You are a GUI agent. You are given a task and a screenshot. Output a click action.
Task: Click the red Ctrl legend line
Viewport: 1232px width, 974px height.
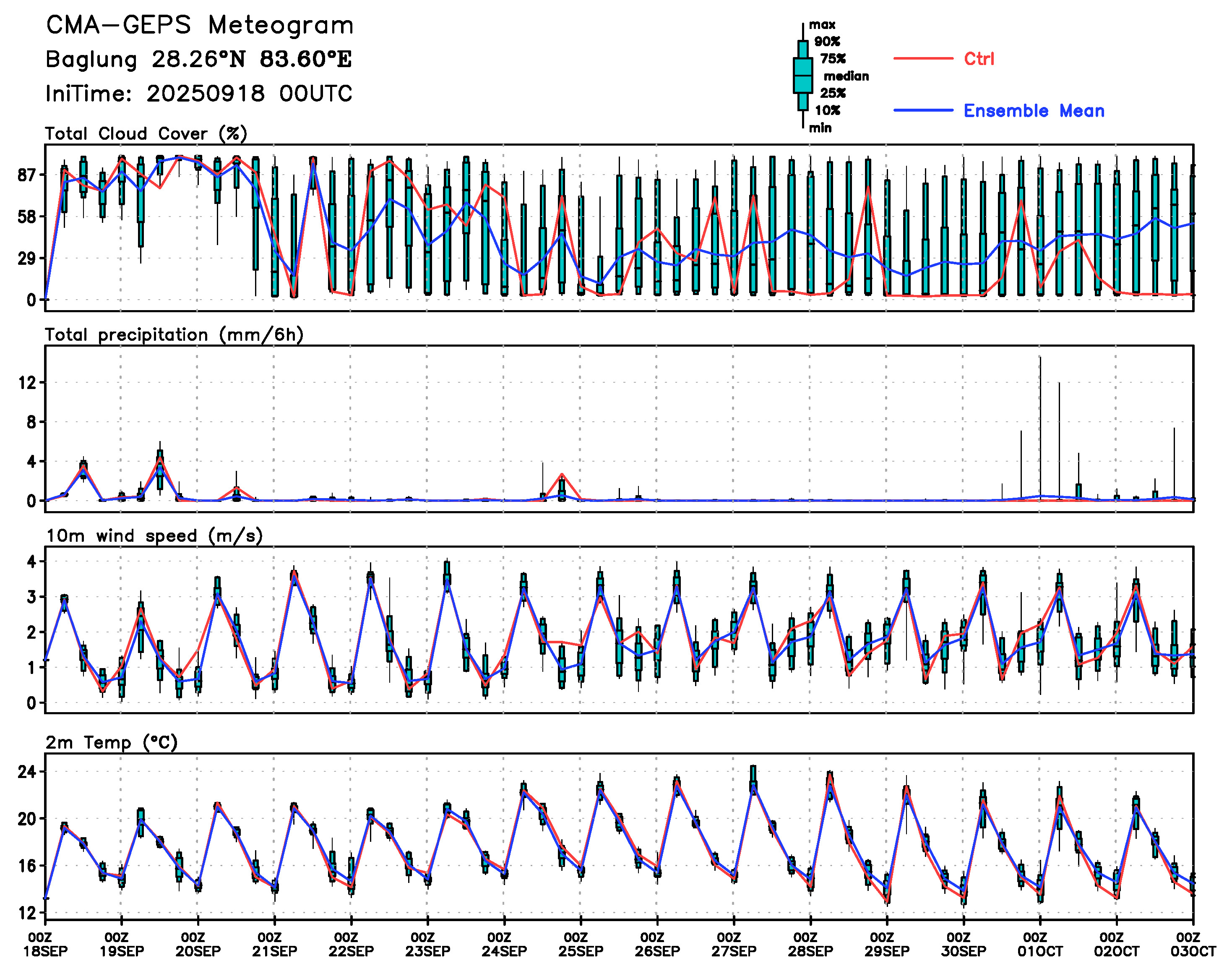point(923,58)
